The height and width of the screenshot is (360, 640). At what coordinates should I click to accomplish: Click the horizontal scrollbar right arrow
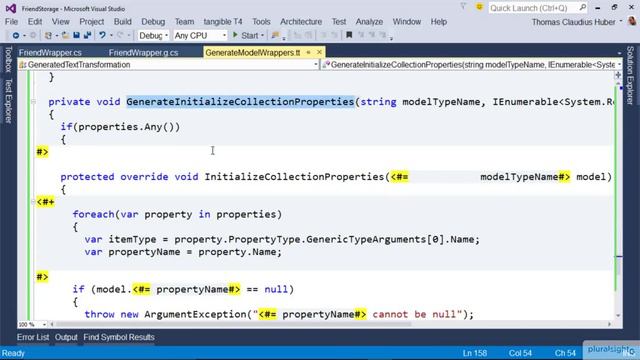[x=609, y=324]
